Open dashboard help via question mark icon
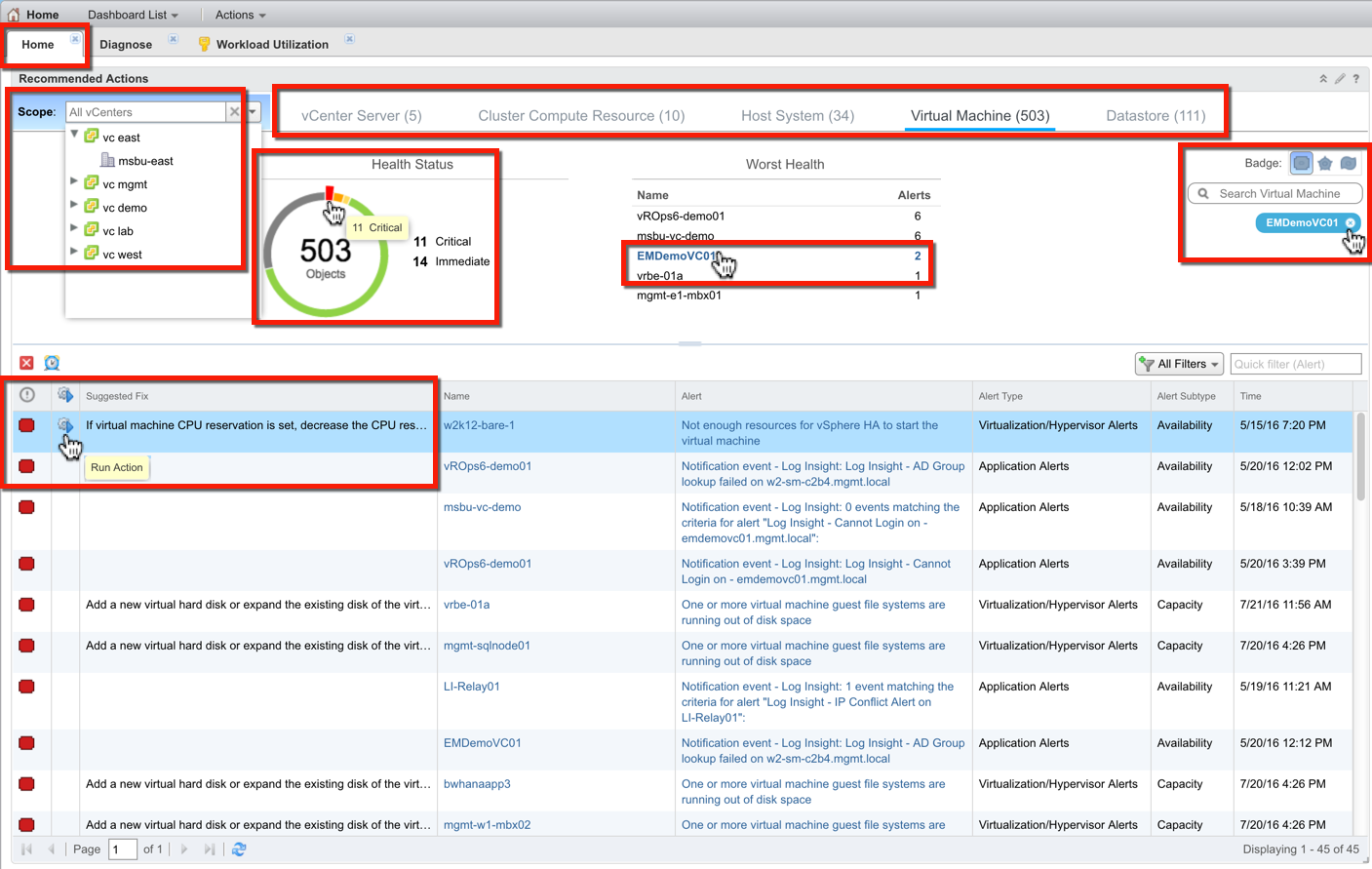Image resolution: width=1372 pixels, height=869 pixels. pyautogui.click(x=1356, y=78)
